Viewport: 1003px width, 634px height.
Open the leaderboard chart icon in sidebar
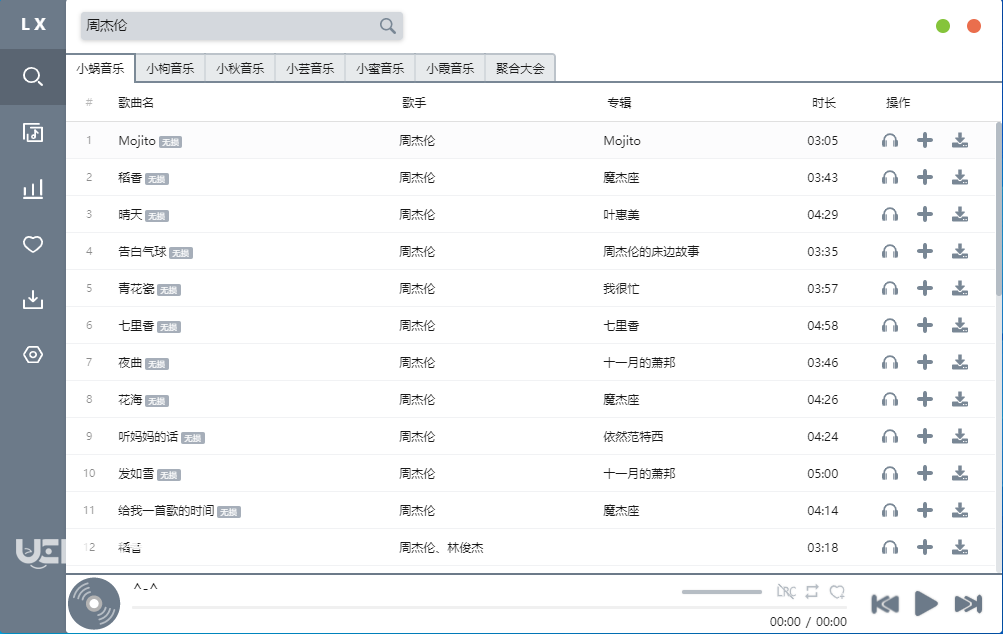point(31,188)
